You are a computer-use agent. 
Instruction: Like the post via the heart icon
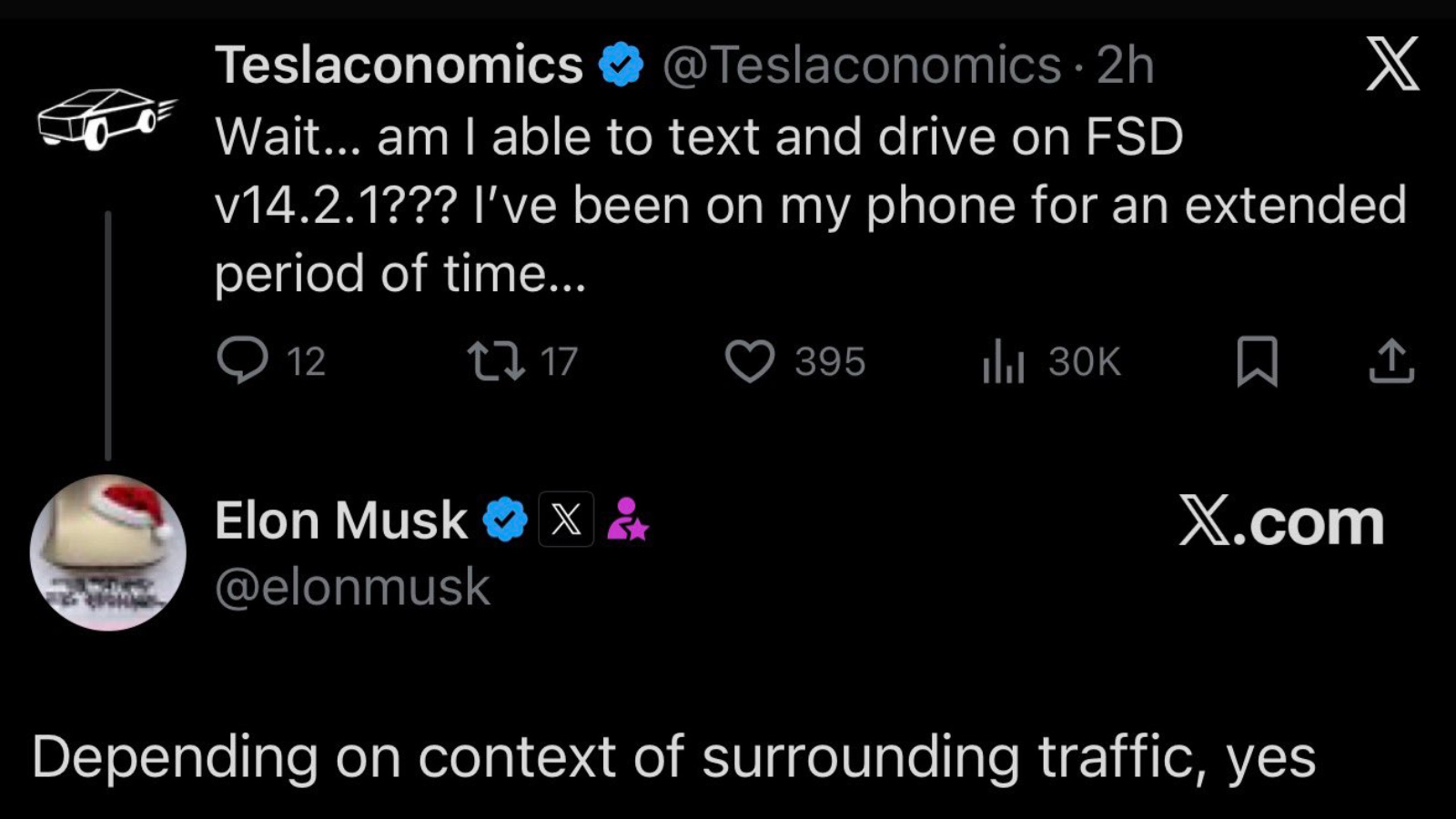click(x=752, y=361)
